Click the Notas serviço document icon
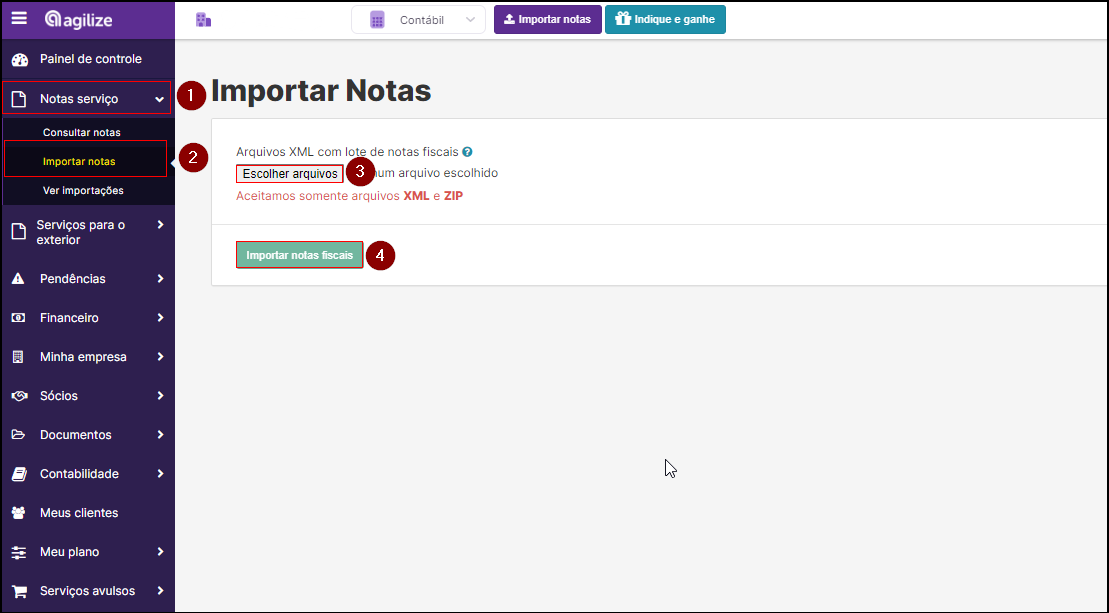The width and height of the screenshot is (1109, 613). [x=19, y=99]
